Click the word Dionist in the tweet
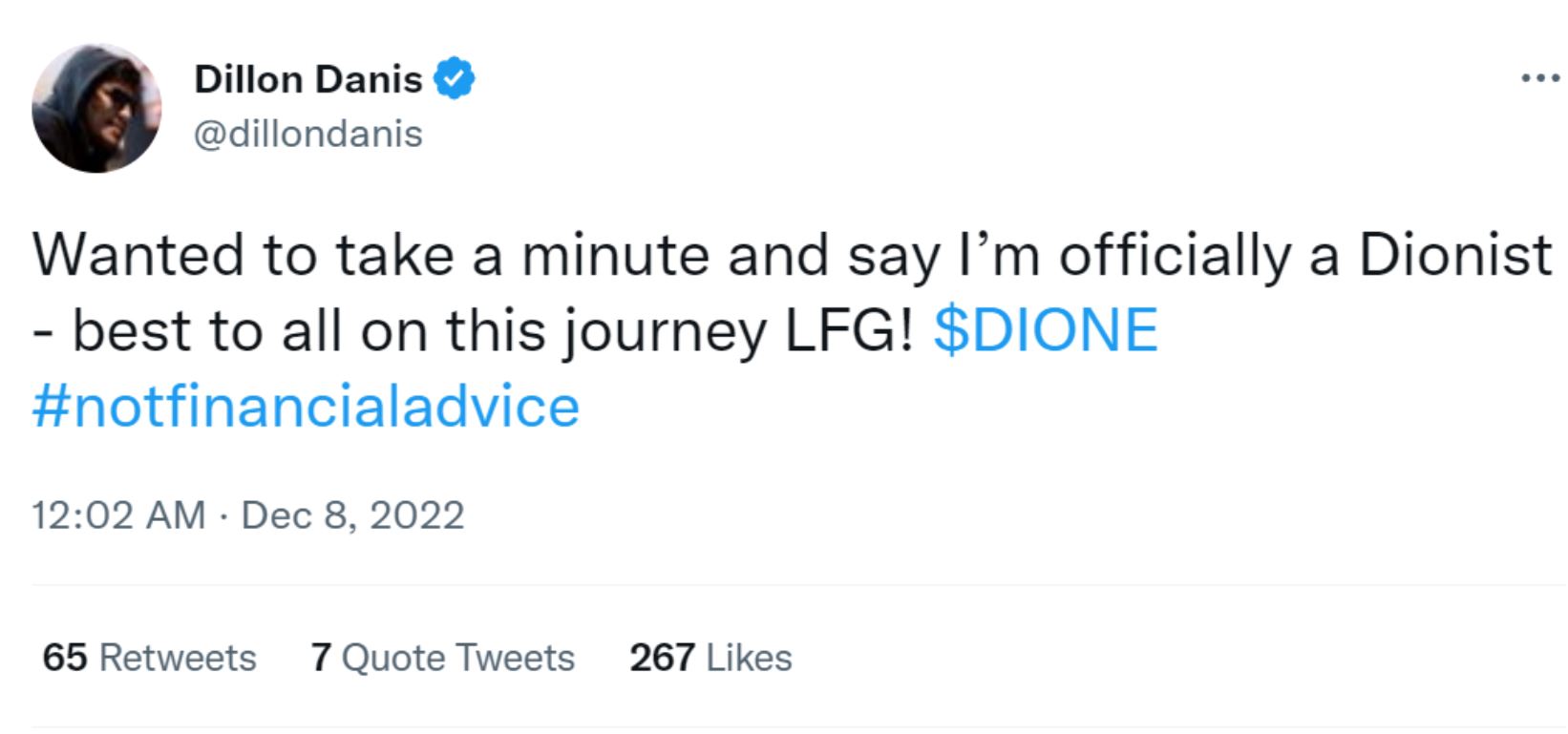 pos(1454,256)
